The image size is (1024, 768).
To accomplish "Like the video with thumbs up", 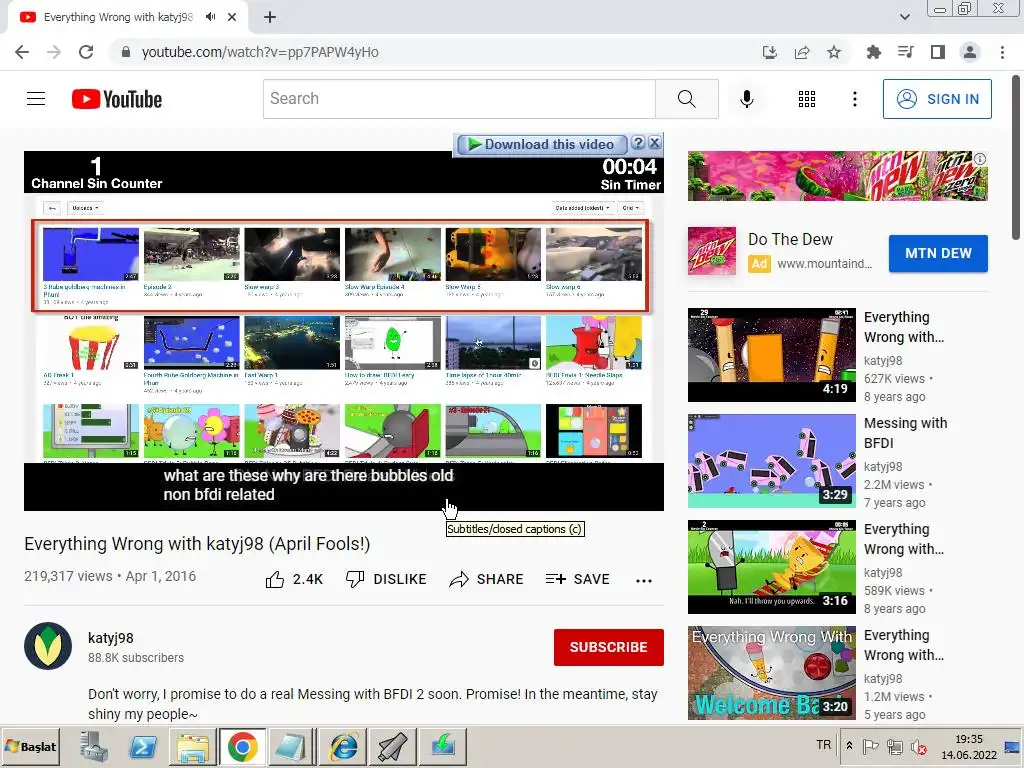I will (294, 579).
